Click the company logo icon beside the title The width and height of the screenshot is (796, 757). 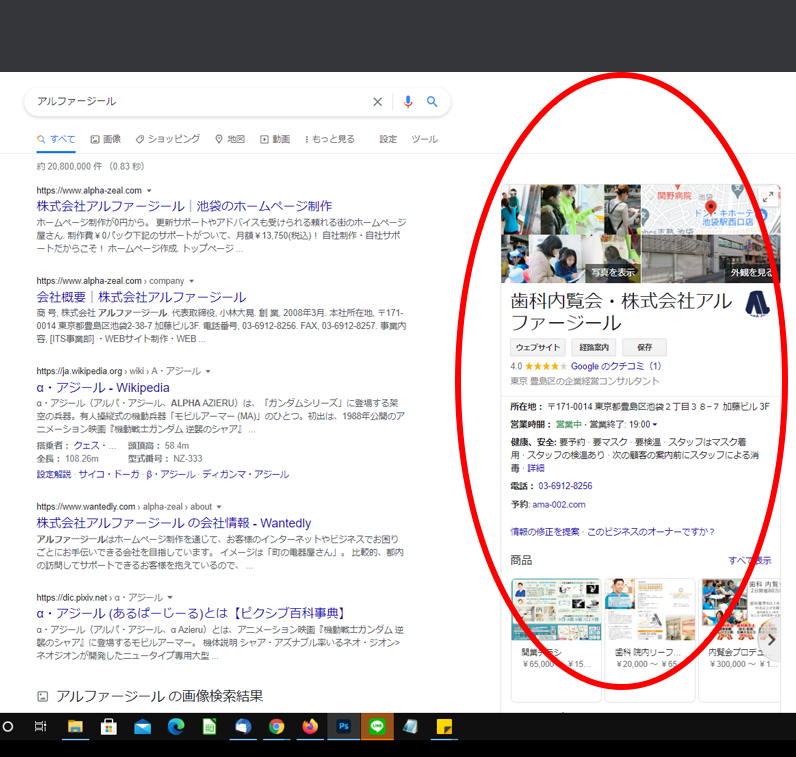click(757, 304)
